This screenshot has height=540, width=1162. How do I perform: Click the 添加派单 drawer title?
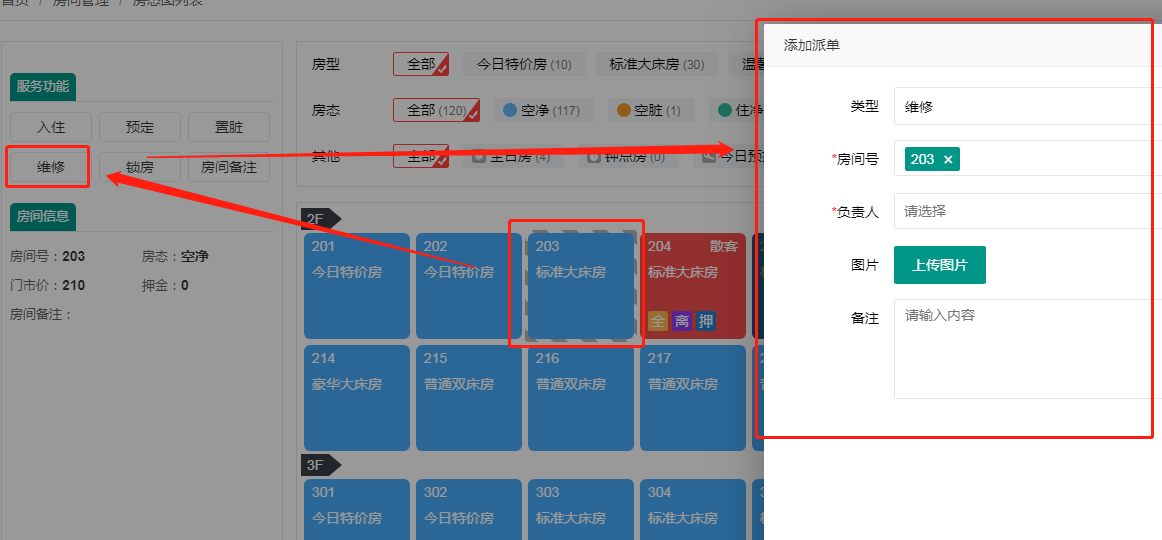[811, 45]
